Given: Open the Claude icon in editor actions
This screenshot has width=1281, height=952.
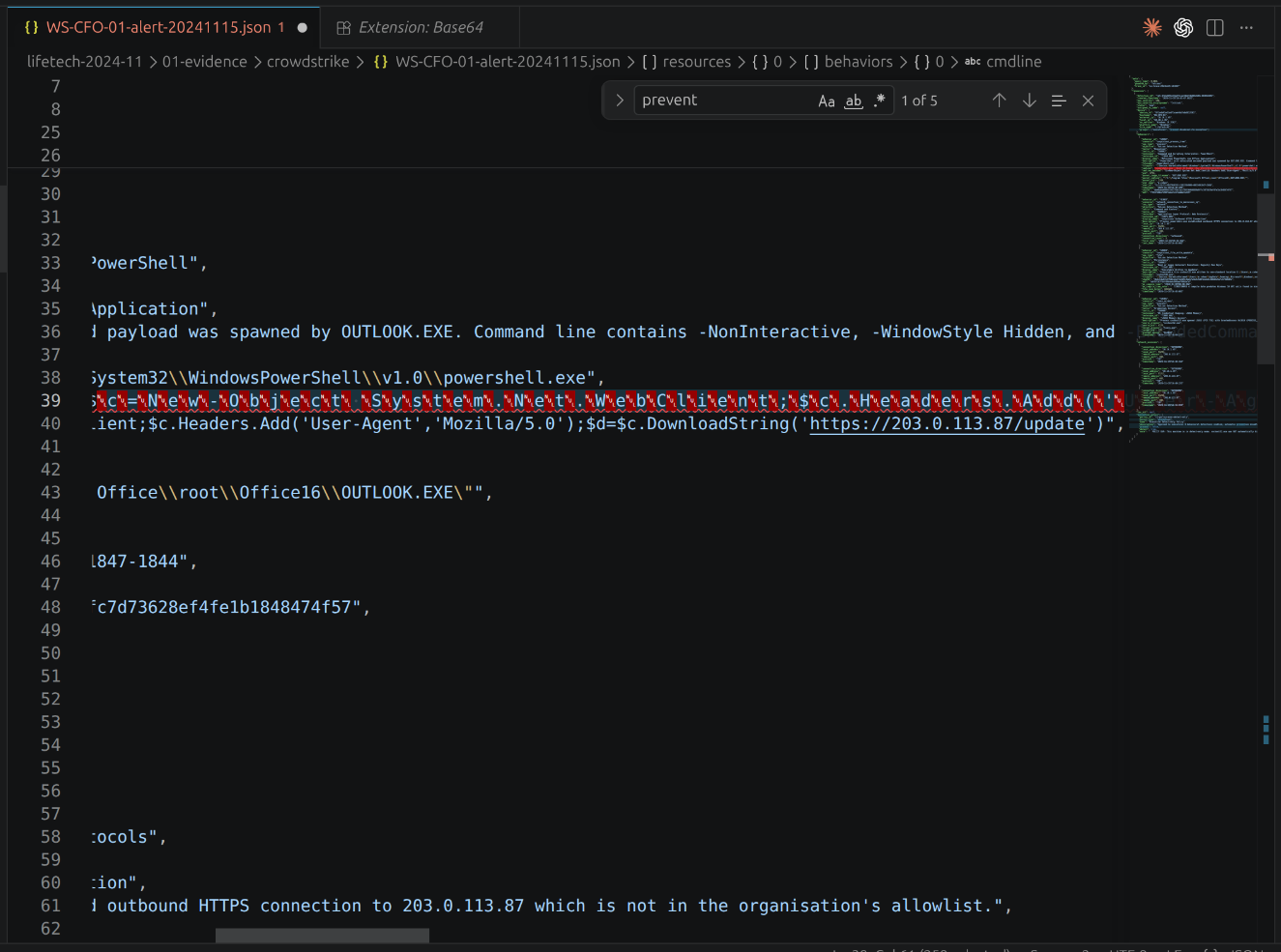Looking at the screenshot, I should (1151, 27).
